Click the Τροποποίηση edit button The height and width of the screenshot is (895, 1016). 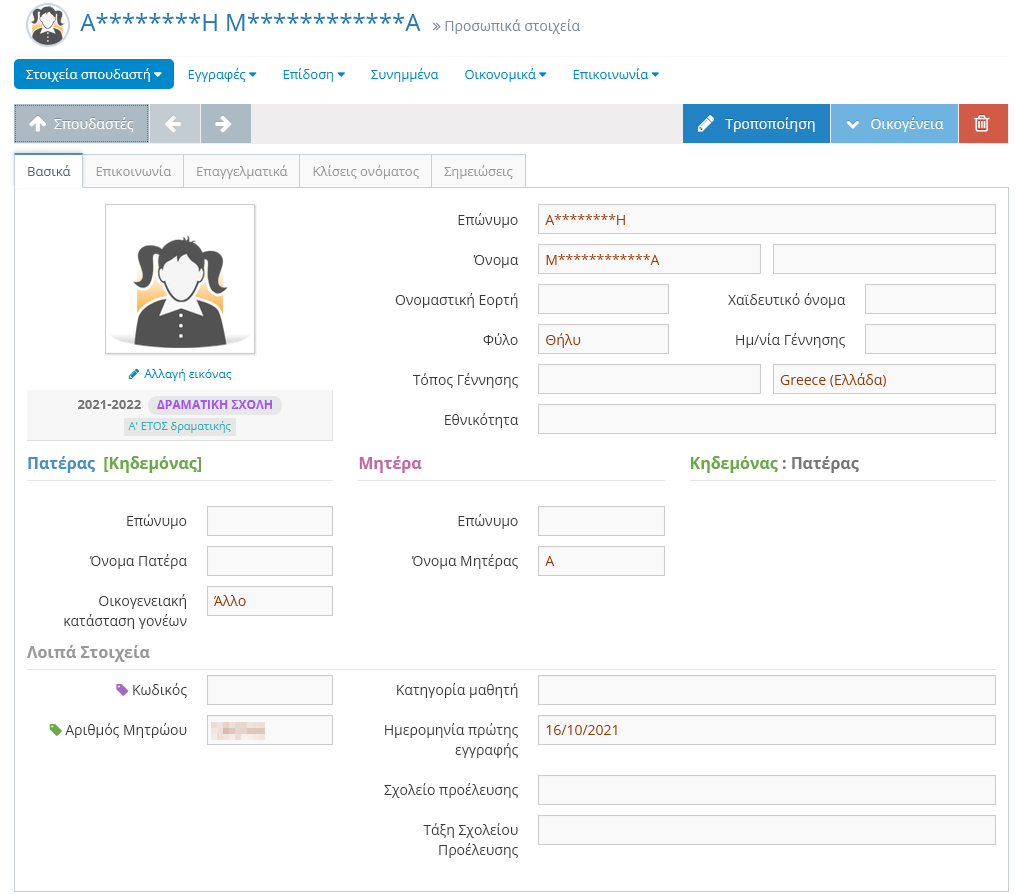[756, 124]
